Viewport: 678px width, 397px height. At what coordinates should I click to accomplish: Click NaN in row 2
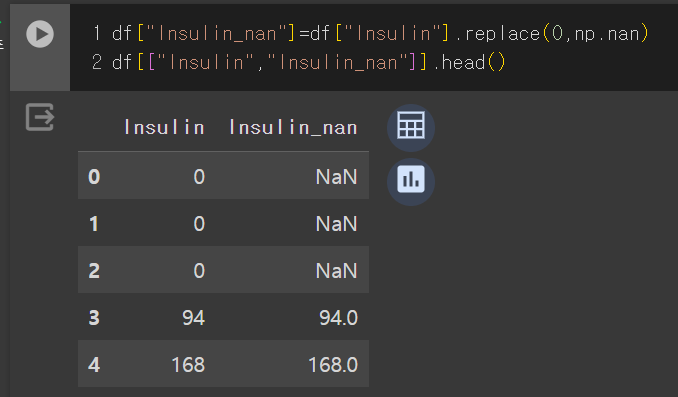coord(336,271)
